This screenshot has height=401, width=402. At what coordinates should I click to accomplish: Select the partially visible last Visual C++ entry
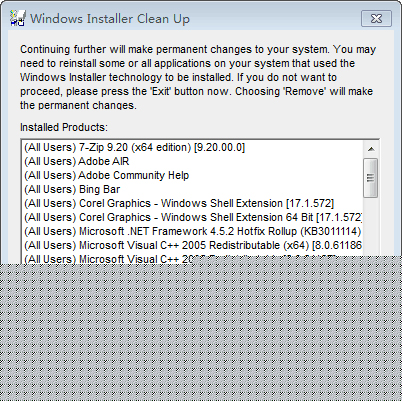click(x=193, y=259)
